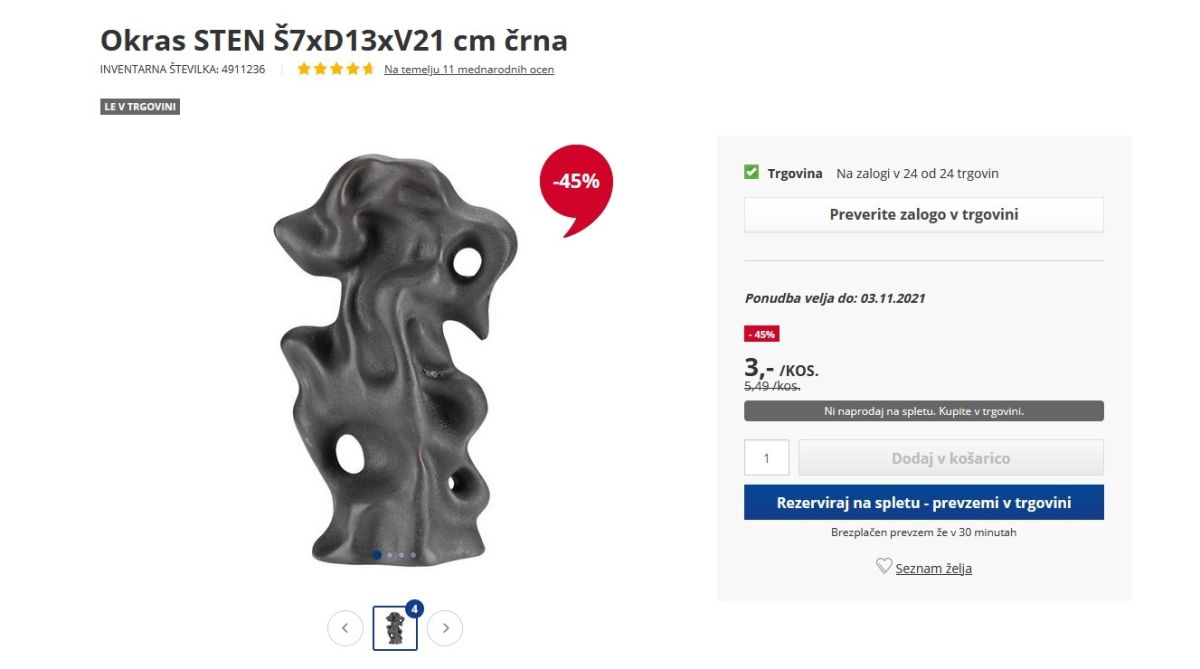Viewport: 1200px width, 669px height.
Task: Select the second carousel dot indicator
Action: tap(389, 554)
